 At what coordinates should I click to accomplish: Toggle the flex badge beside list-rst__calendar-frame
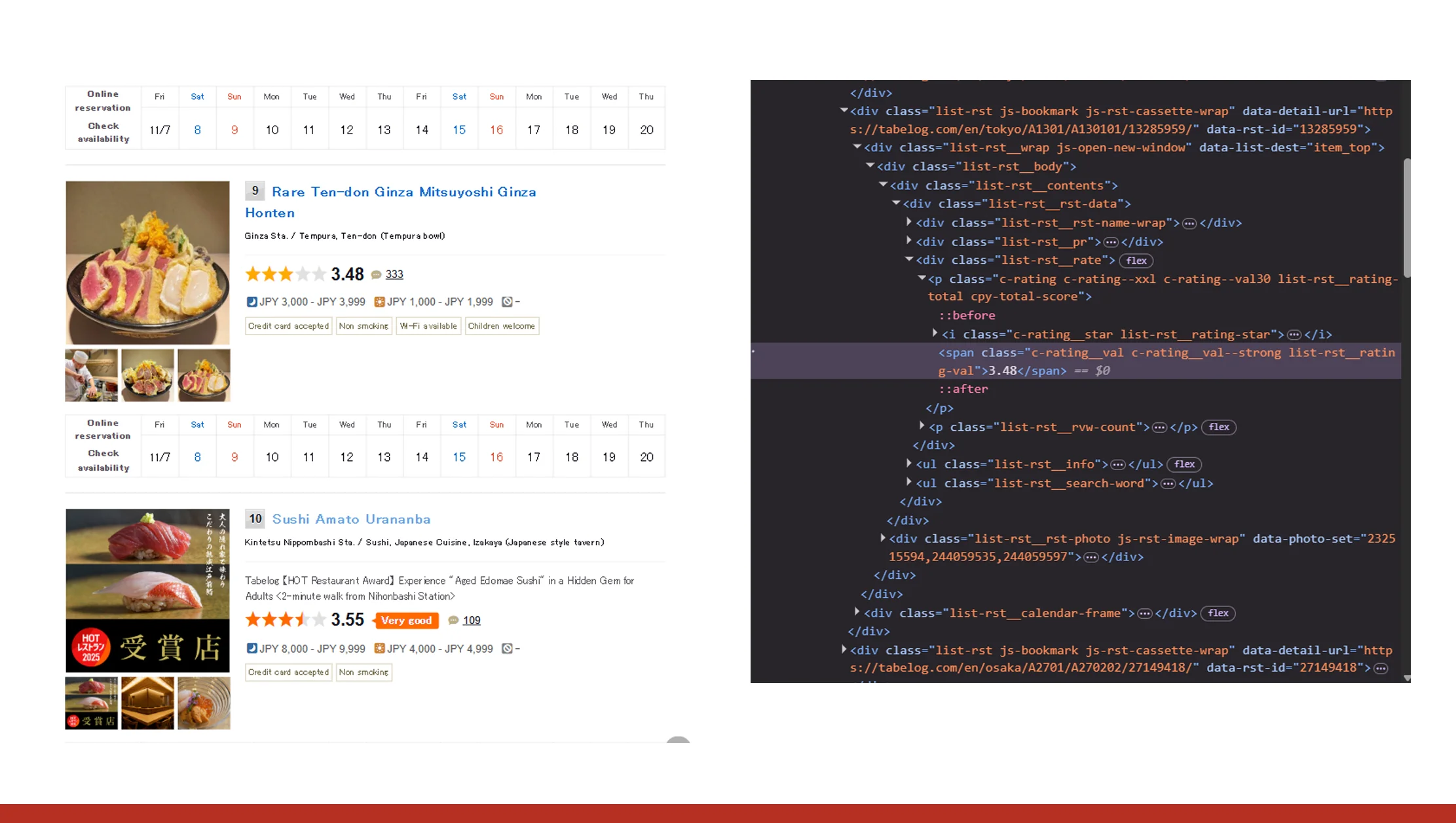click(x=1218, y=613)
